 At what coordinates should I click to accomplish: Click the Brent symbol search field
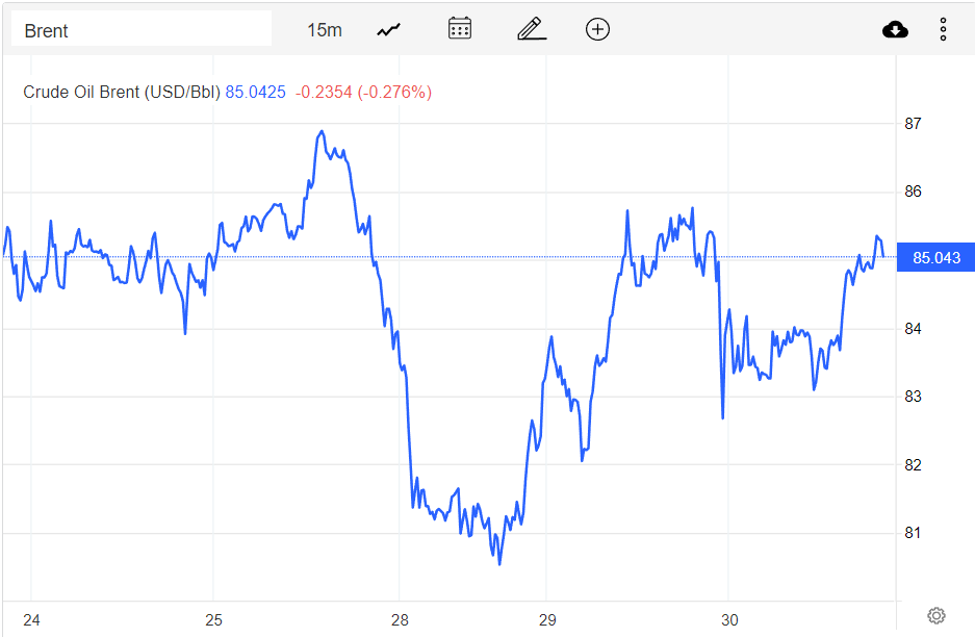(x=141, y=30)
